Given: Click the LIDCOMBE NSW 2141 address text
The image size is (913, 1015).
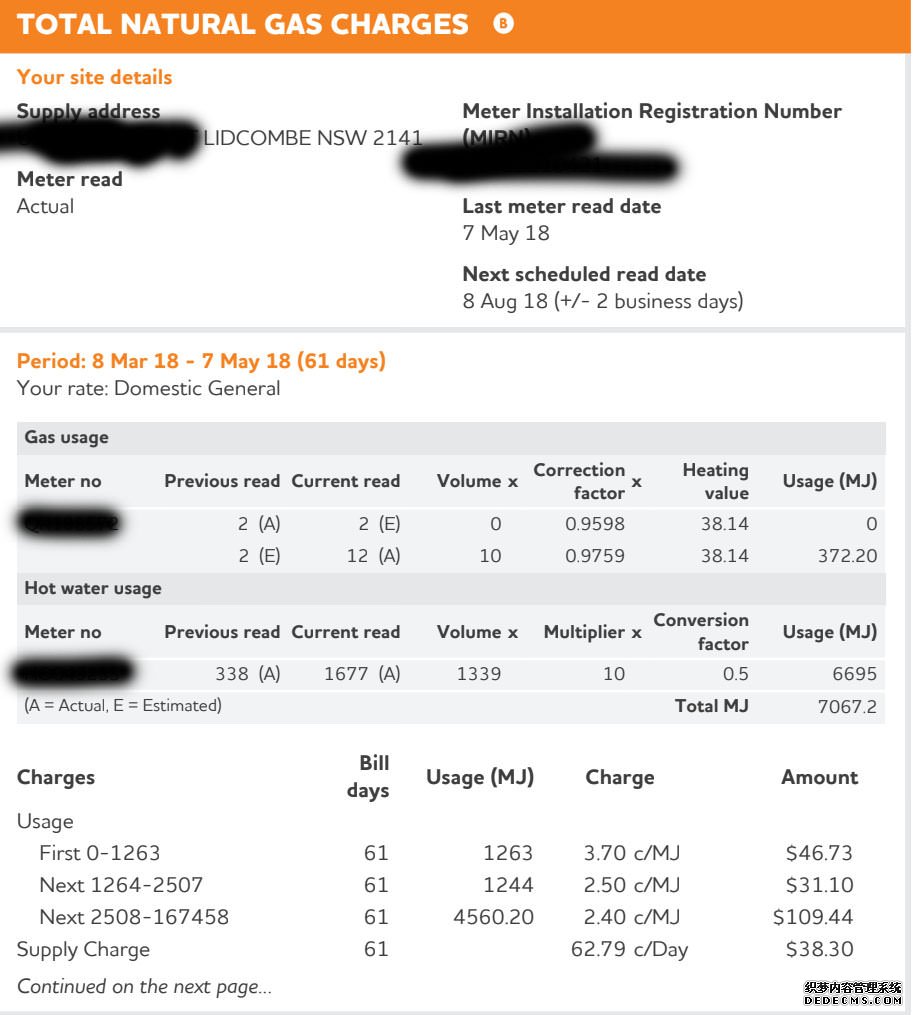Looking at the screenshot, I should pos(312,138).
